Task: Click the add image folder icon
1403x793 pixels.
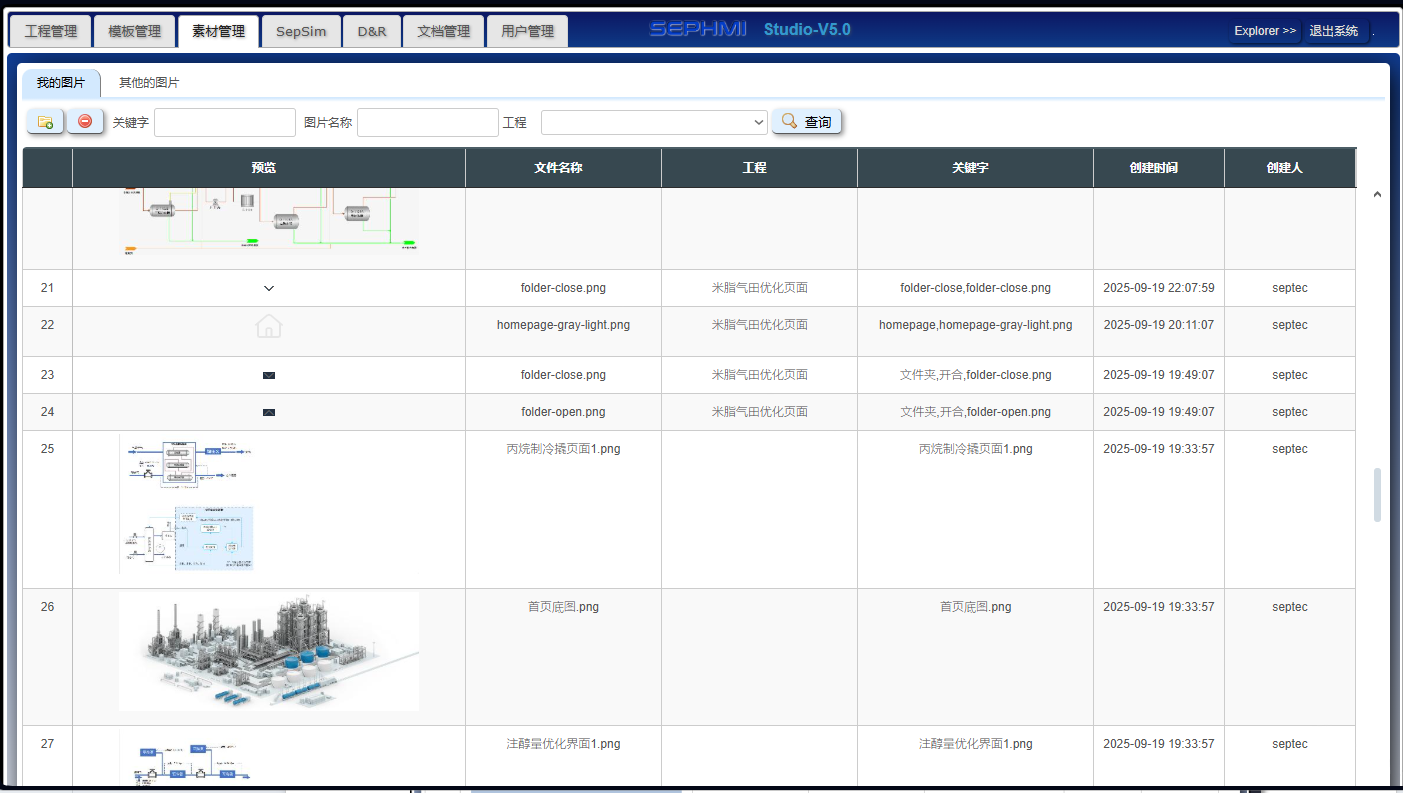Action: [x=45, y=122]
